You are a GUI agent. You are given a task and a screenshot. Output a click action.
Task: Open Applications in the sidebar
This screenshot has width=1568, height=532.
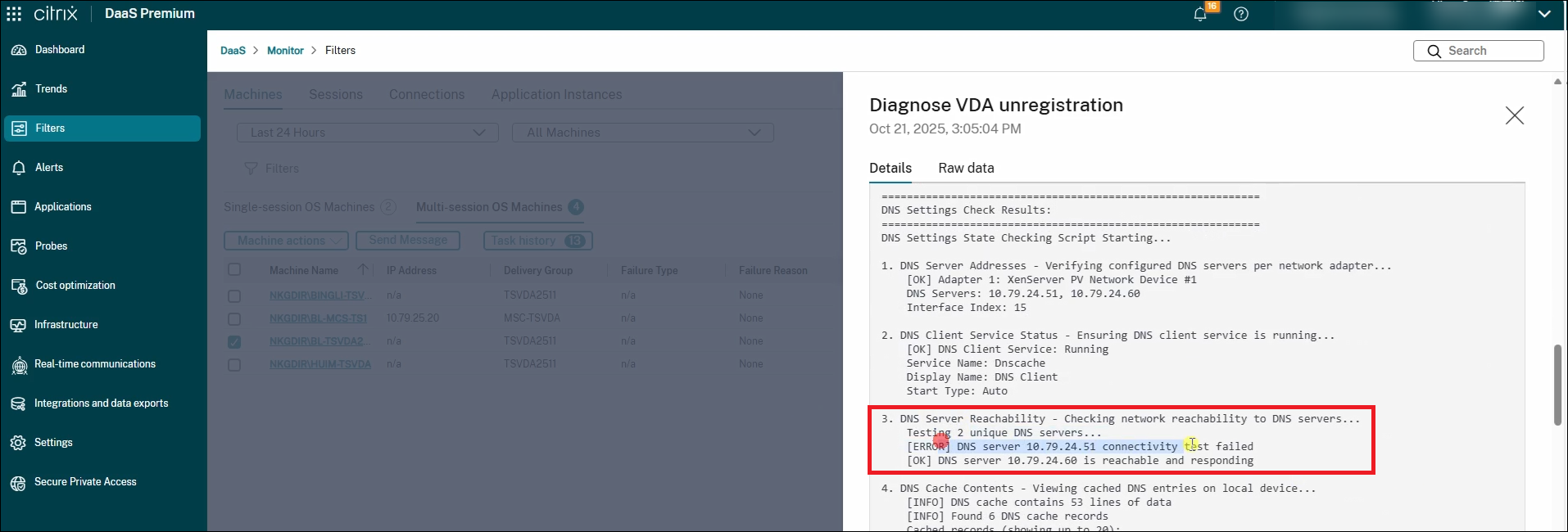(x=102, y=207)
